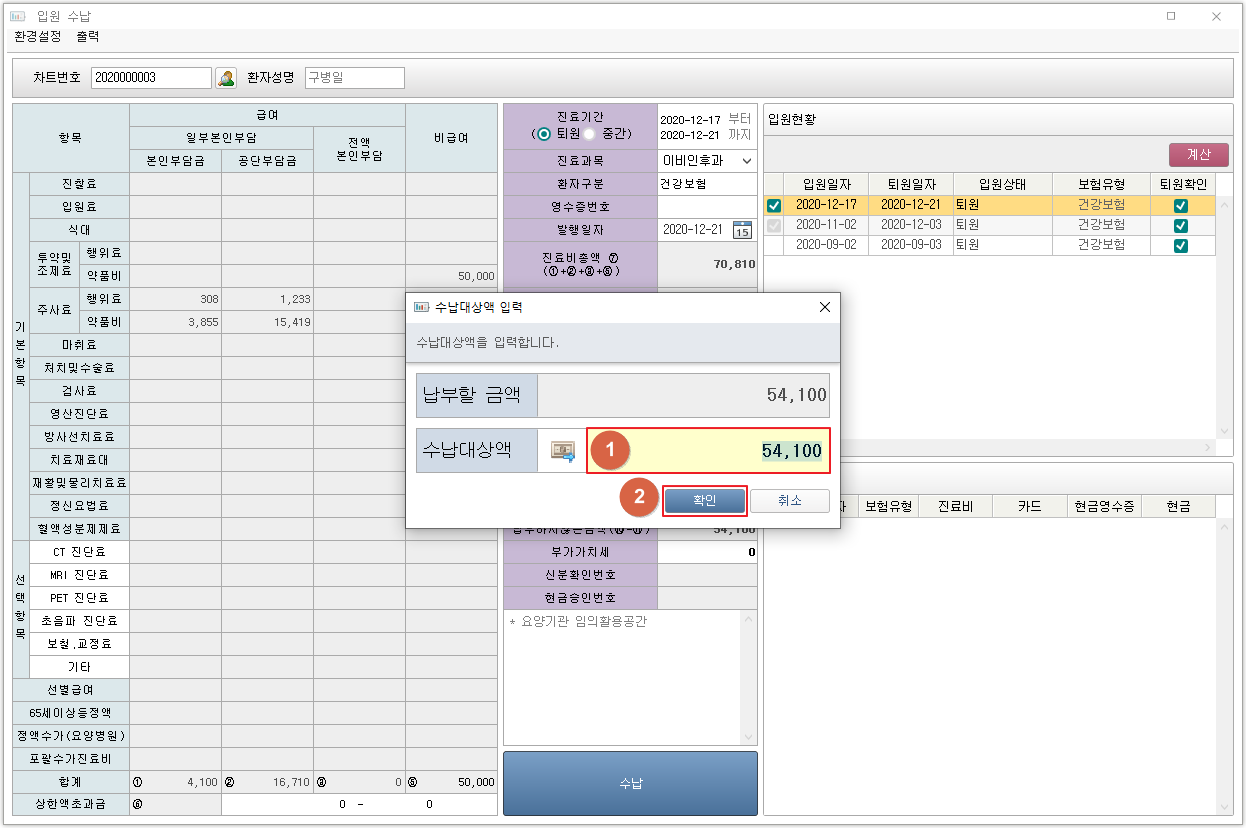This screenshot has height=828, width=1246.
Task: Open the 환경설정 menu
Action: click(38, 37)
